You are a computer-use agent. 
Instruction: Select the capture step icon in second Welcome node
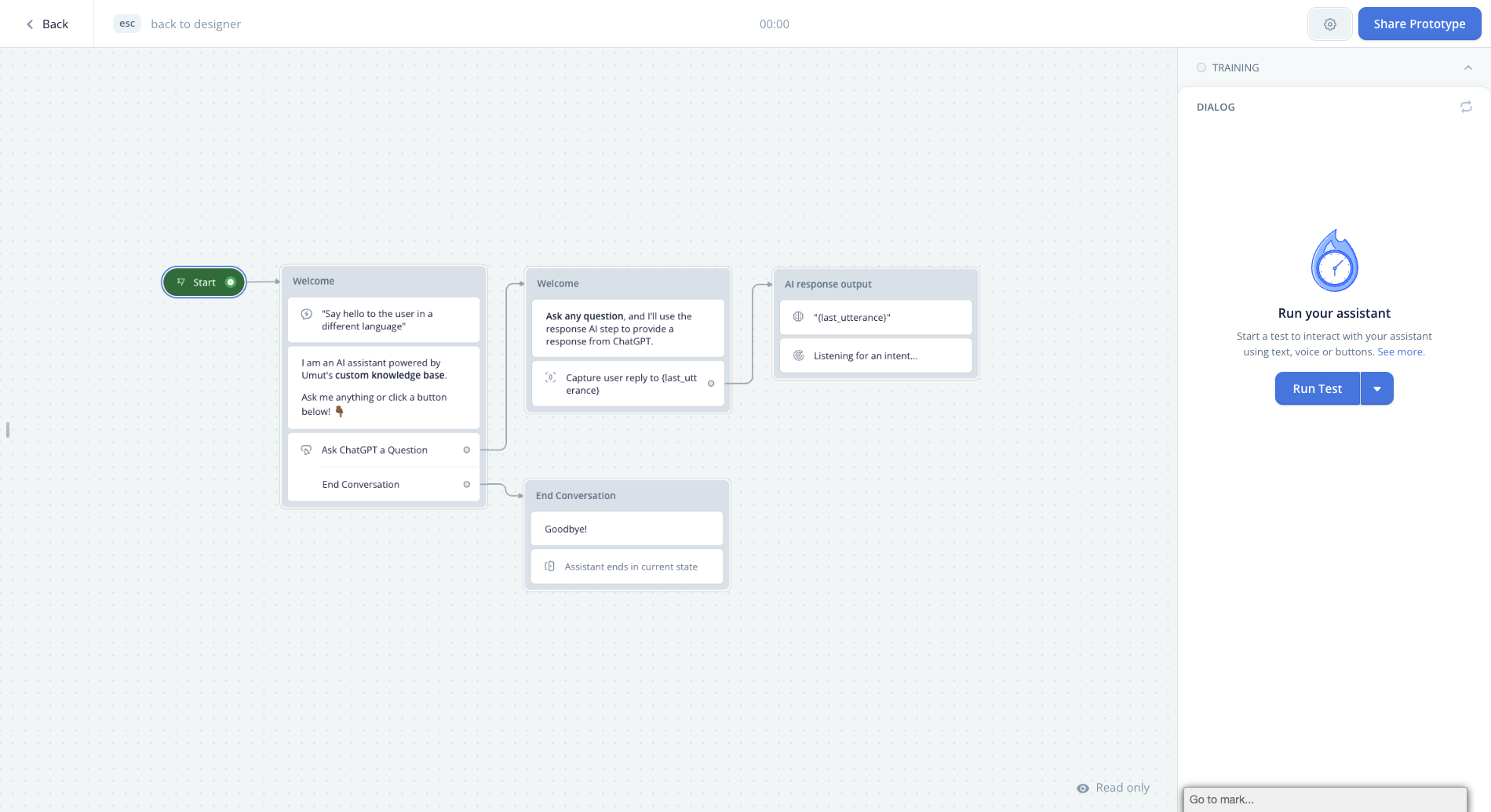551,377
